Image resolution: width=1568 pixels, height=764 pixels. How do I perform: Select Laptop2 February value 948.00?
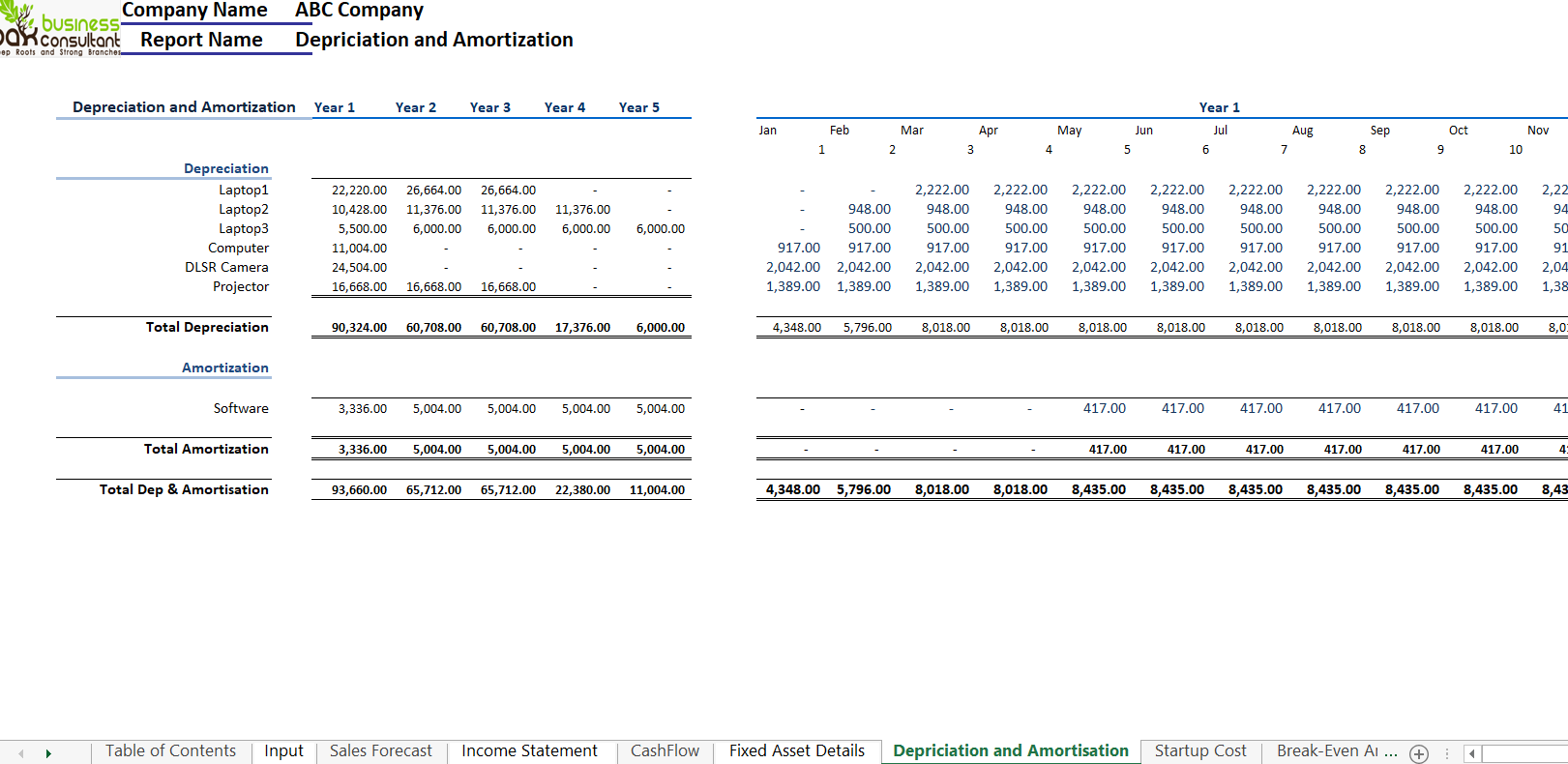point(870,209)
